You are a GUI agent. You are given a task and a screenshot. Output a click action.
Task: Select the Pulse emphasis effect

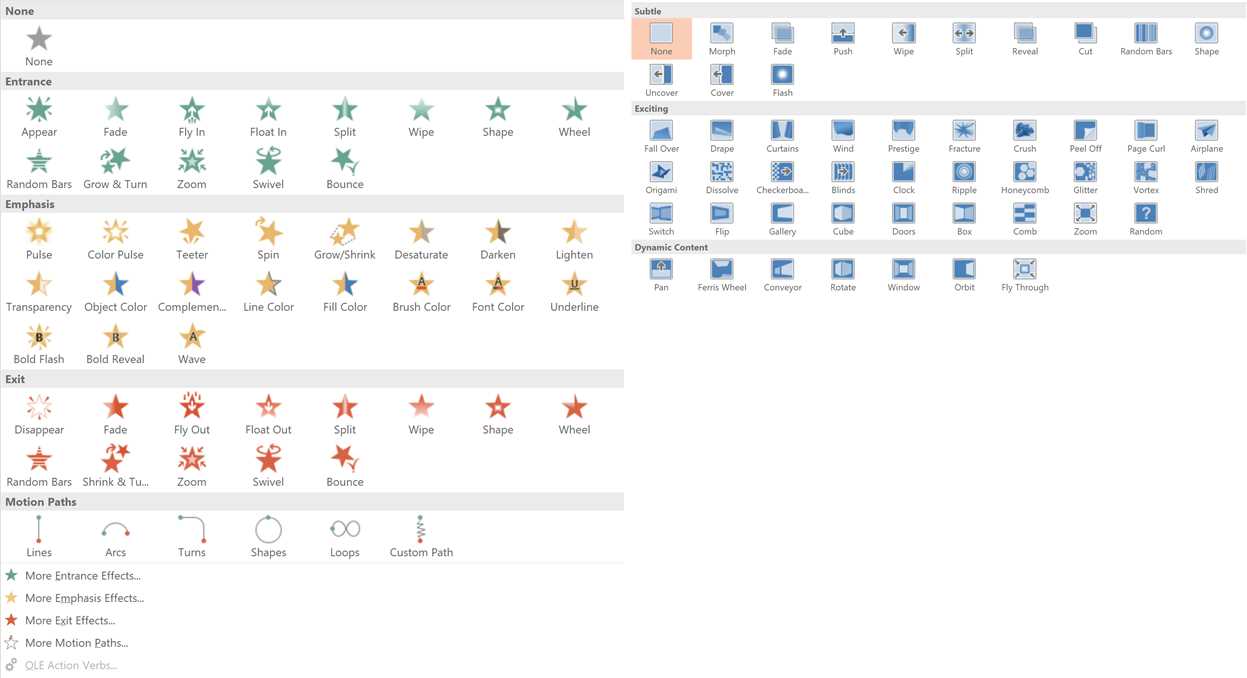point(39,232)
